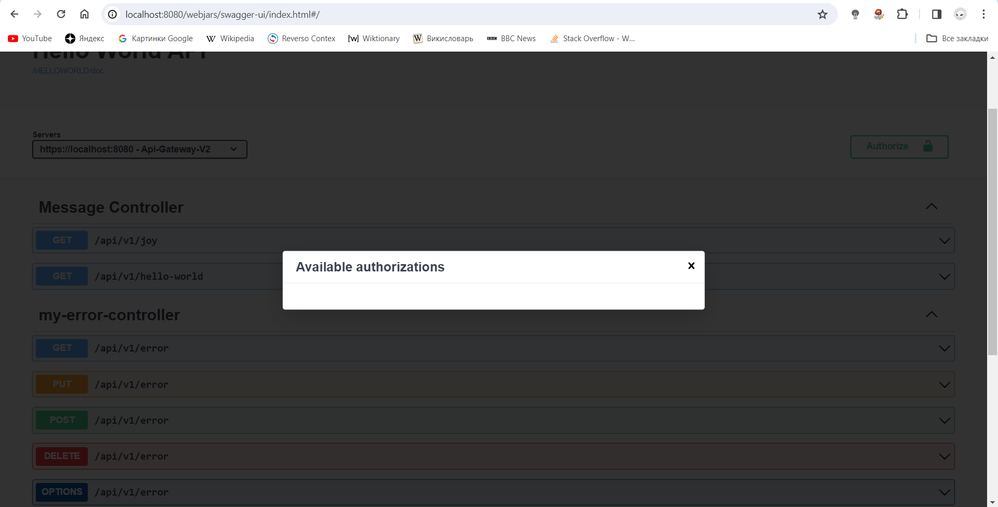
Task: Open BBC News bookmark
Action: [x=511, y=38]
